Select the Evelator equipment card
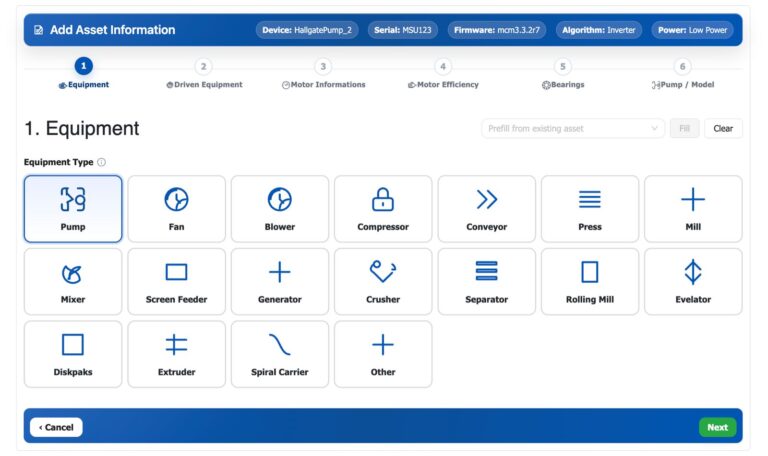Viewport: 768px width, 456px height. pyautogui.click(x=693, y=282)
